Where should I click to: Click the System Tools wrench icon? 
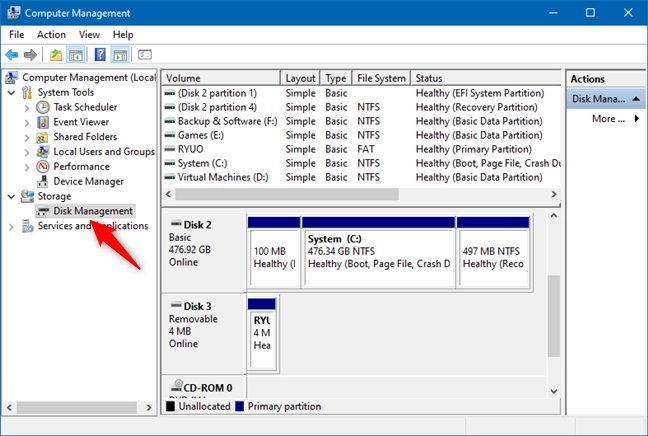point(27,92)
